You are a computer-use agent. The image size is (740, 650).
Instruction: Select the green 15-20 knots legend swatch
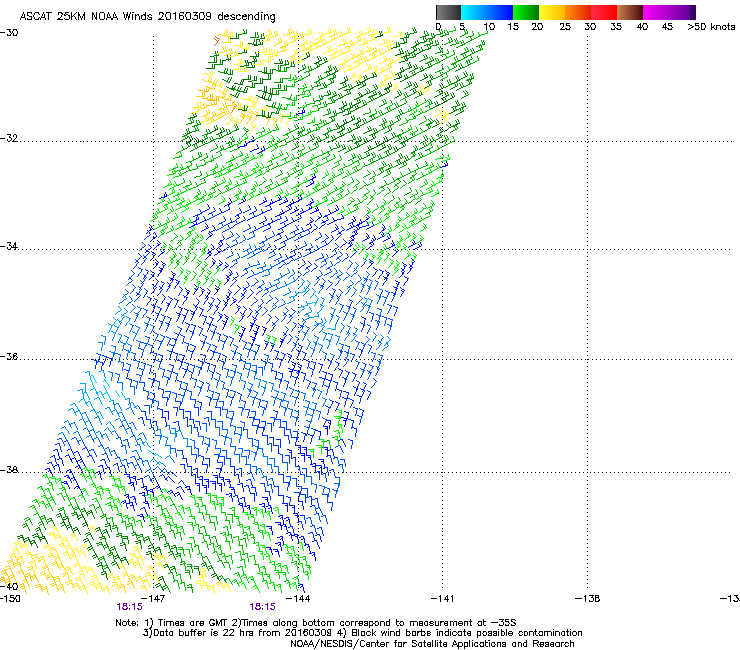(526, 12)
